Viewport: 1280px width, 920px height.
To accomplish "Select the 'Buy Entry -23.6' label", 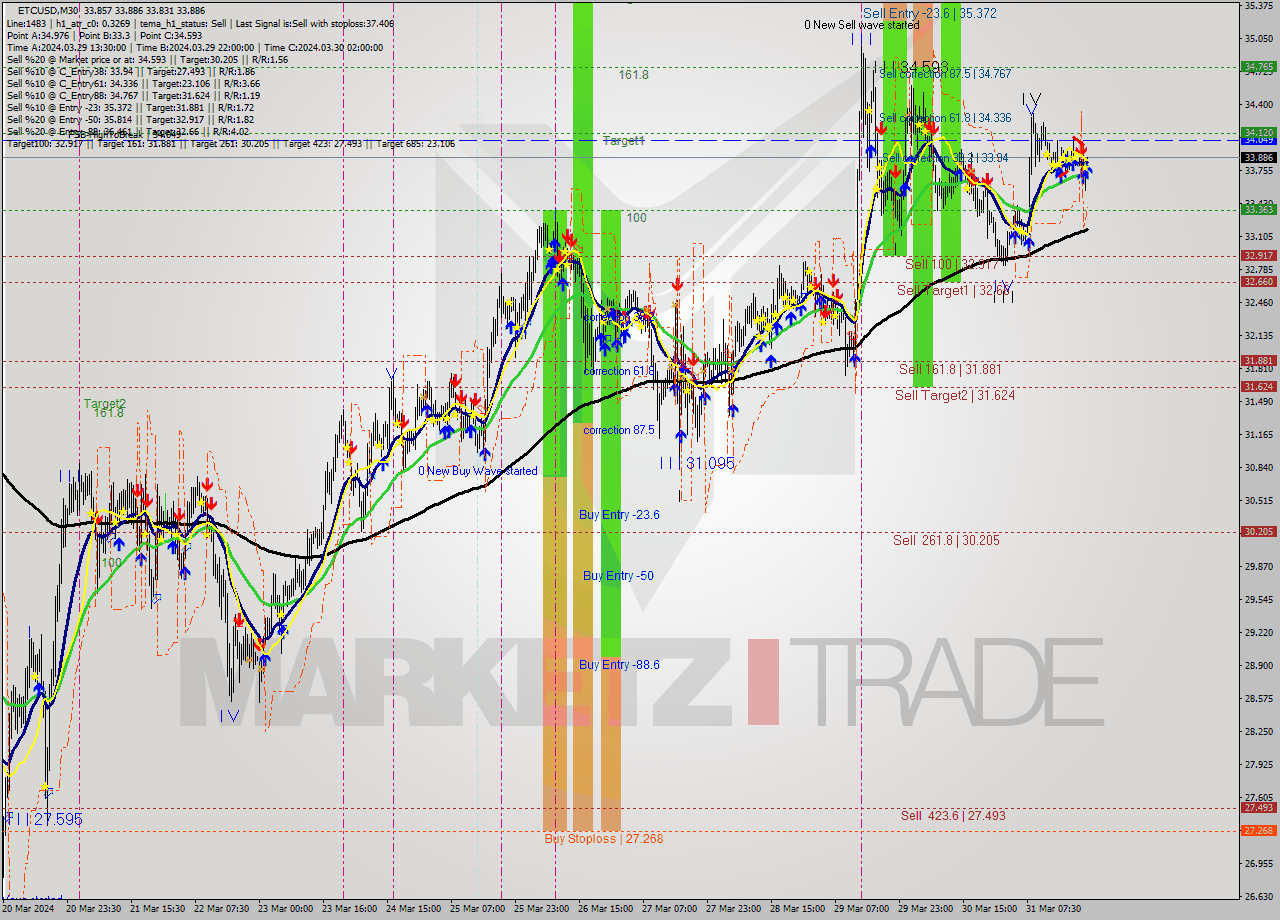I will click(x=619, y=514).
